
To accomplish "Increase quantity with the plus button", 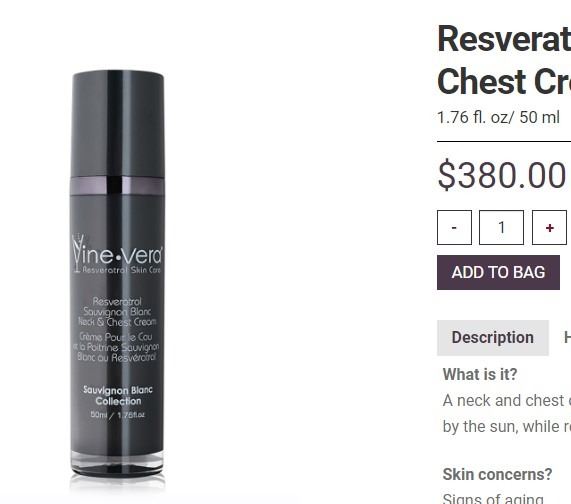I will point(550,227).
